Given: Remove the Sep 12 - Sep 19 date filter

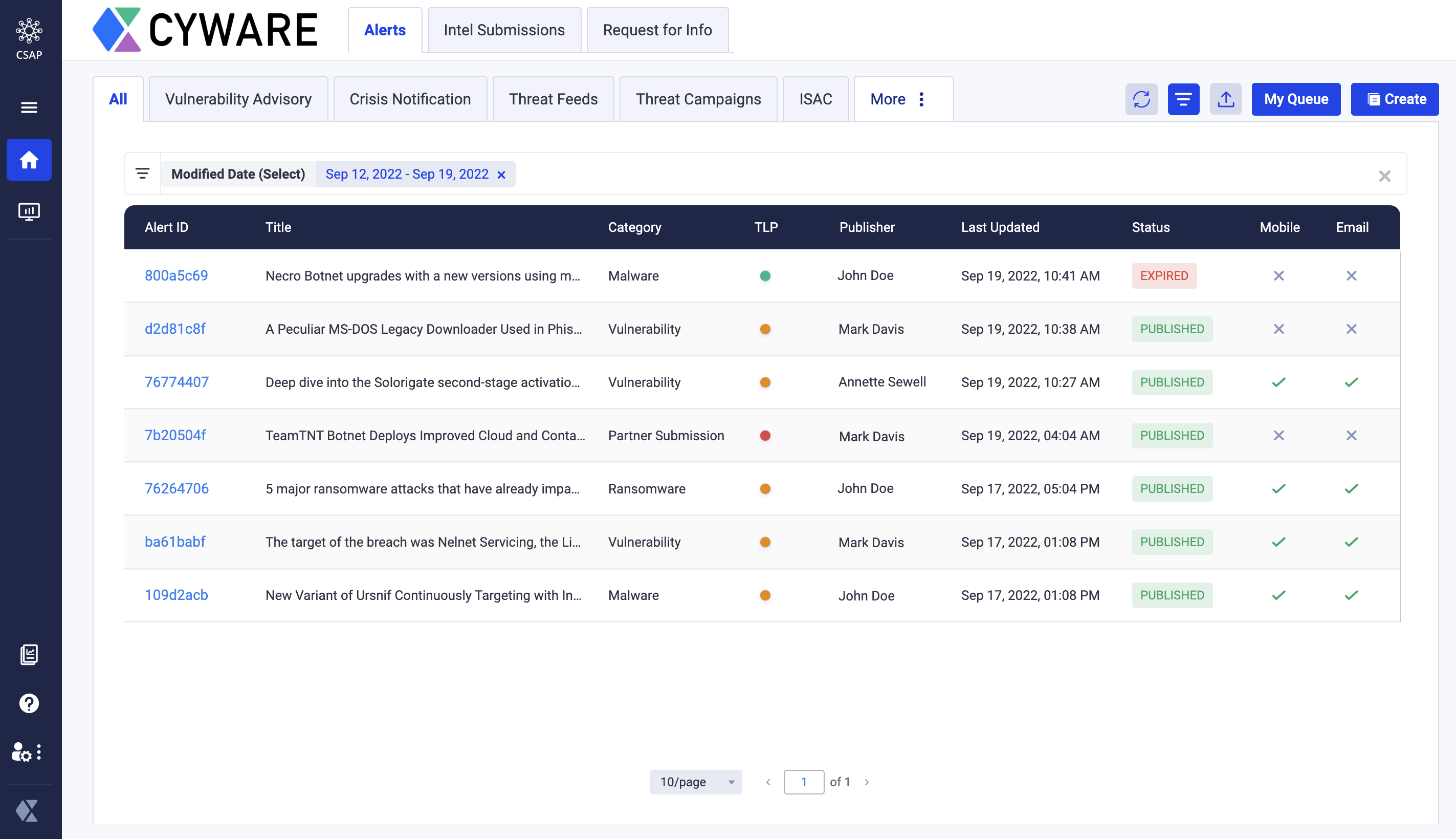Looking at the screenshot, I should (x=501, y=175).
